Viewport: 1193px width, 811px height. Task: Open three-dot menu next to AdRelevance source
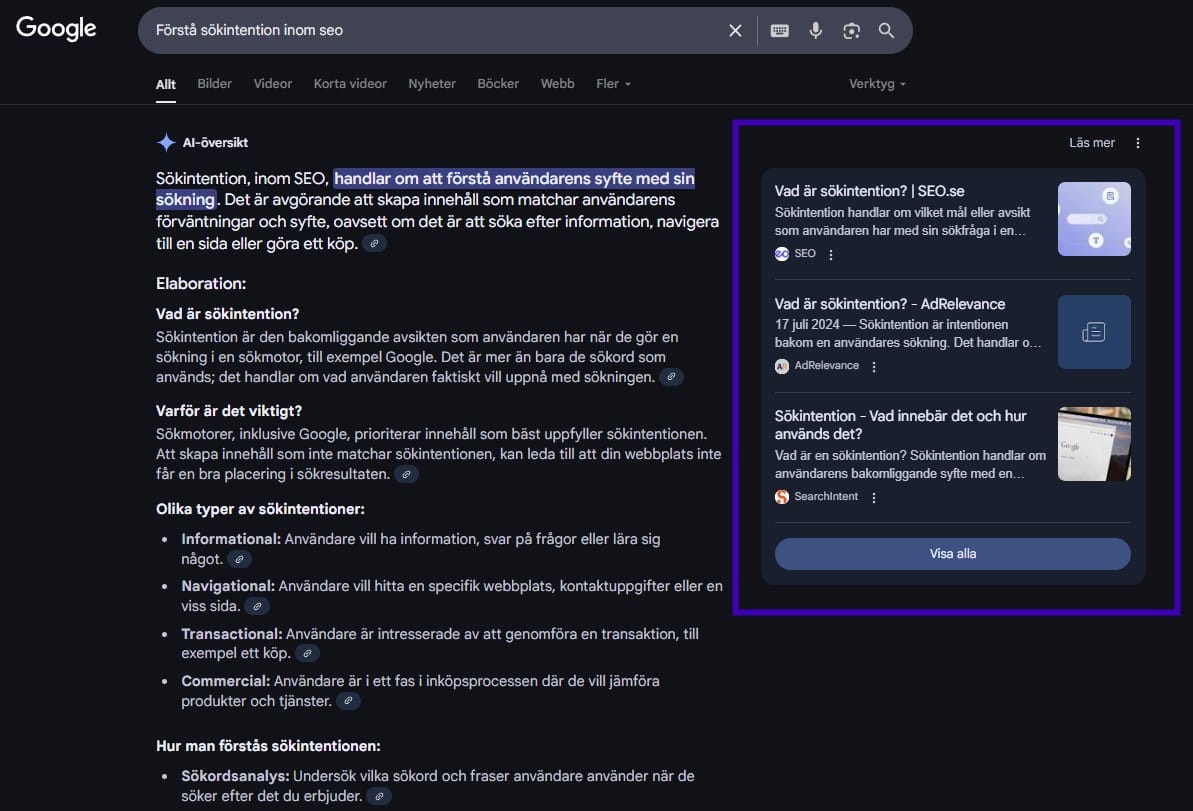pyautogui.click(x=874, y=367)
